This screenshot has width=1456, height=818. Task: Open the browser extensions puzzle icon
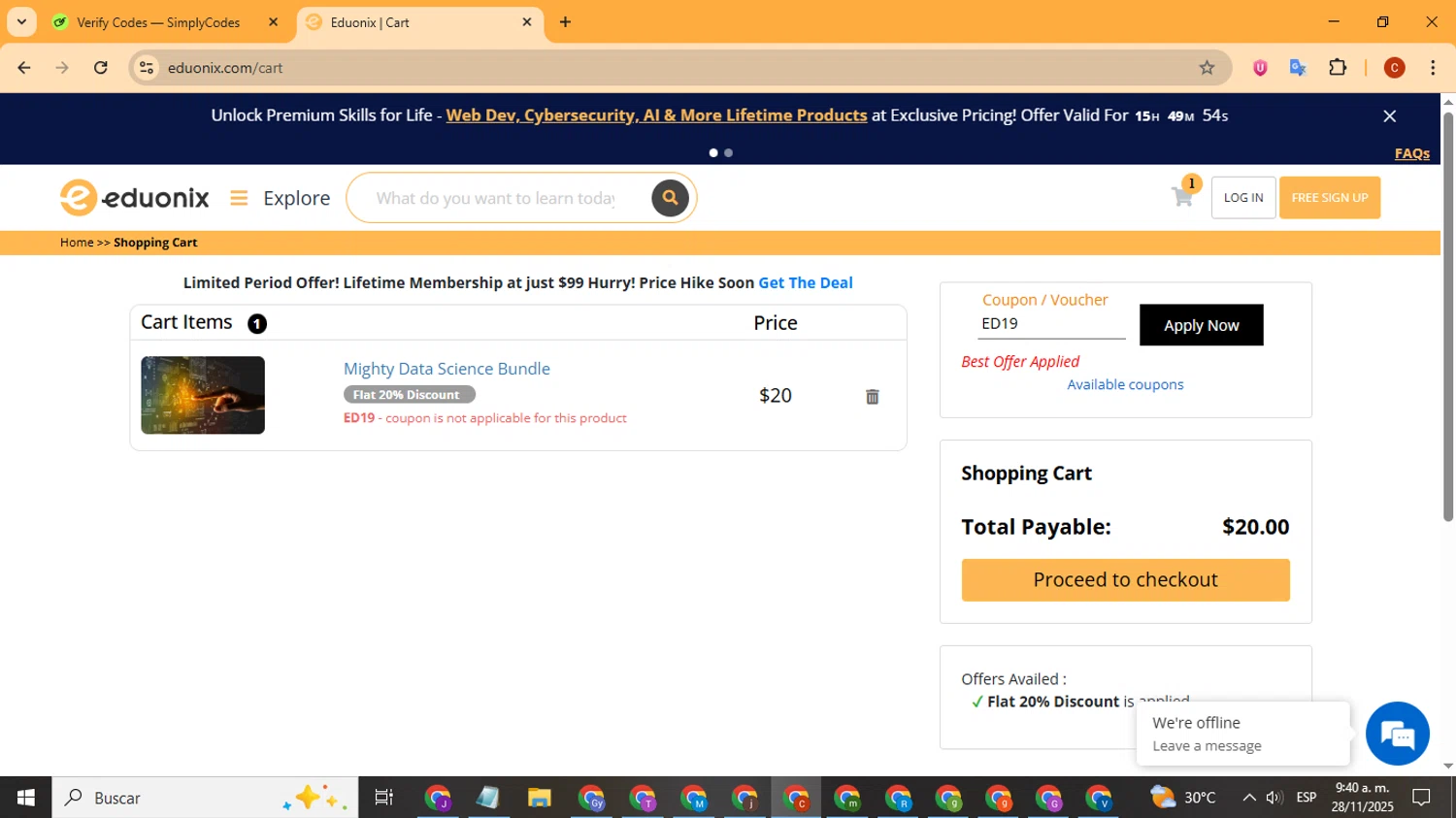[1338, 68]
